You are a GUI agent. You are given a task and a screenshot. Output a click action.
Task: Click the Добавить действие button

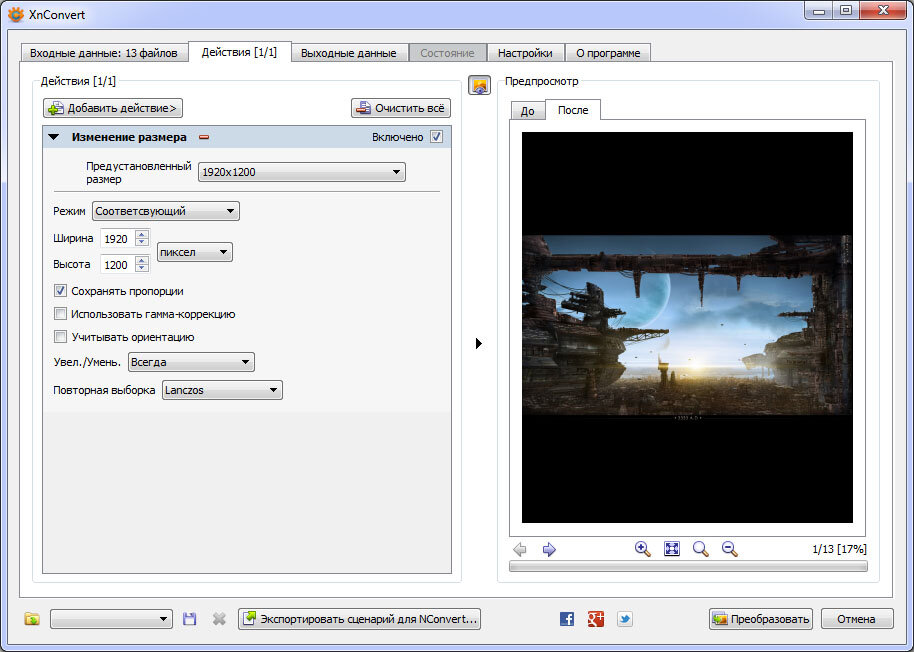point(113,108)
